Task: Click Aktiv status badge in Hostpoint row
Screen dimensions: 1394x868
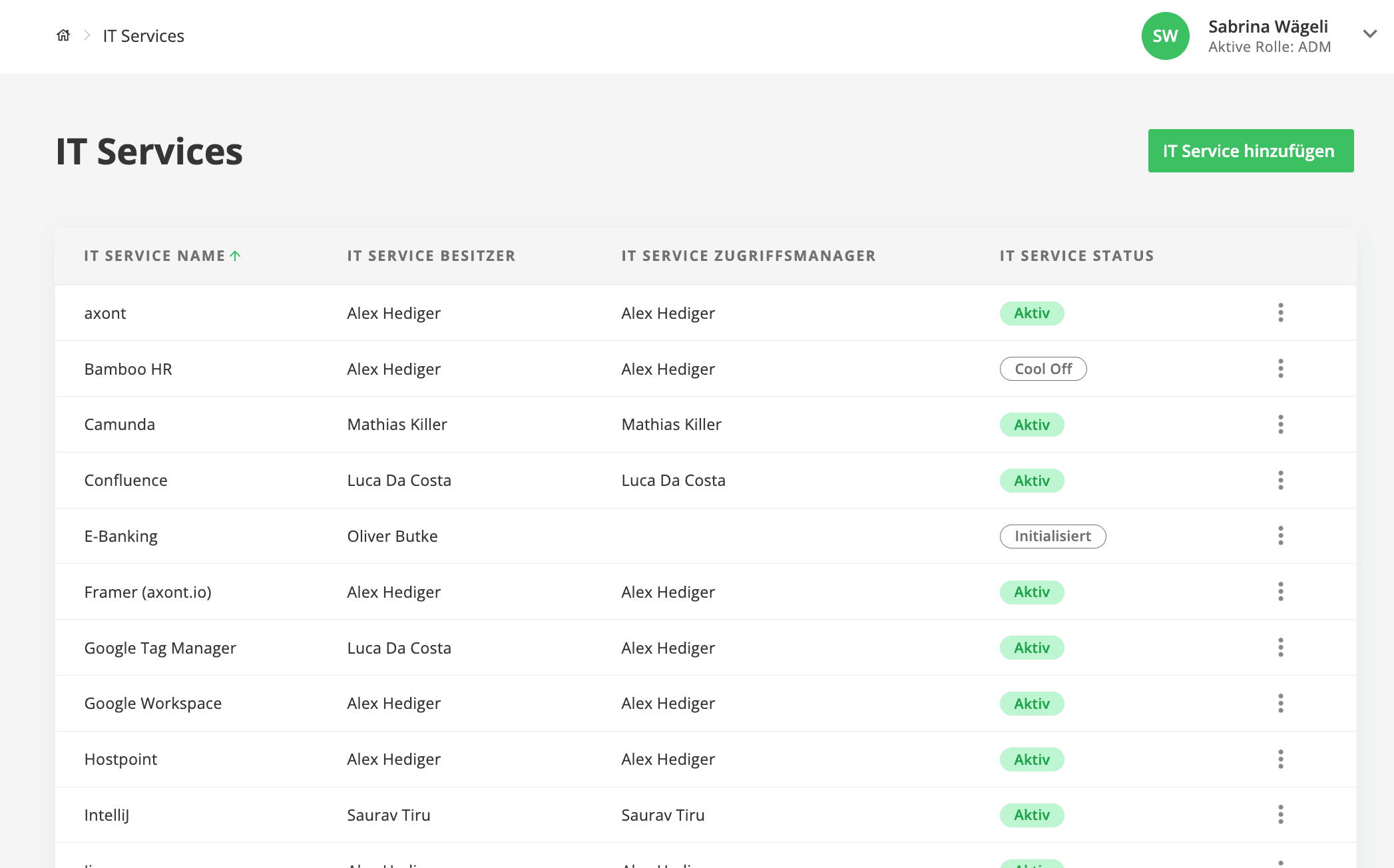Action: coord(1032,759)
